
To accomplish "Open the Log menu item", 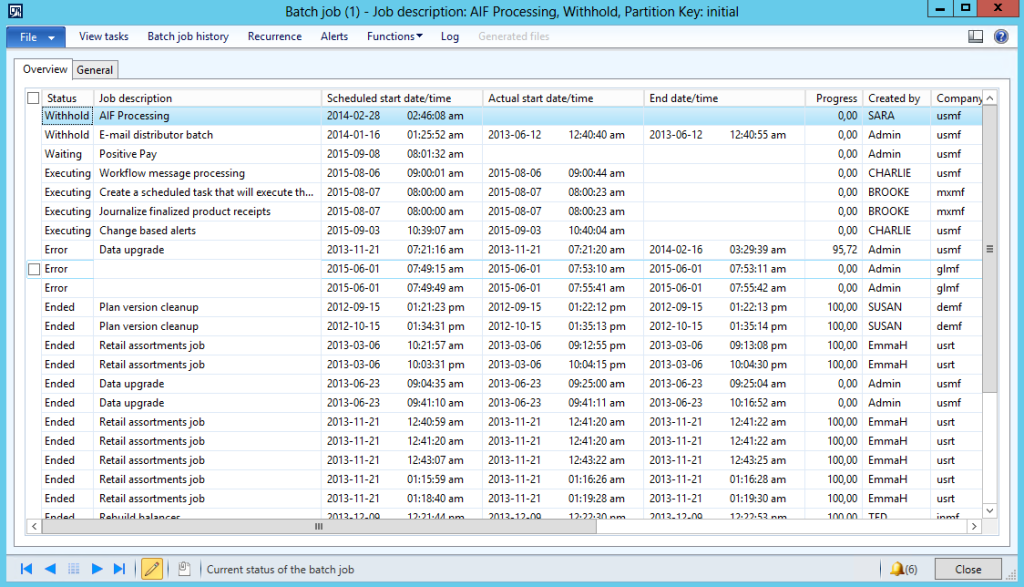I will point(449,37).
